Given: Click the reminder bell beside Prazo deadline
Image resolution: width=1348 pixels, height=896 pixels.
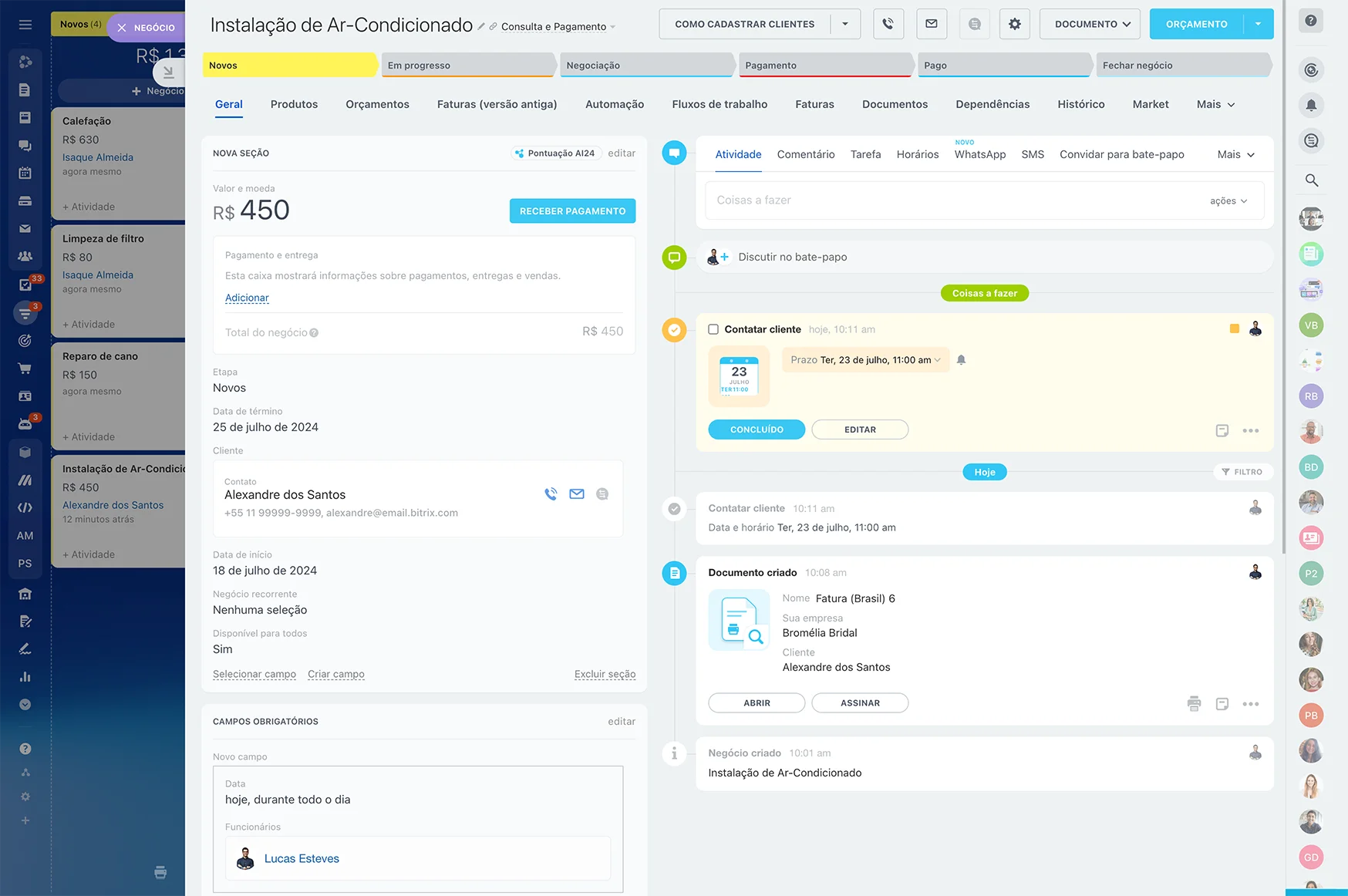Looking at the screenshot, I should coord(961,360).
